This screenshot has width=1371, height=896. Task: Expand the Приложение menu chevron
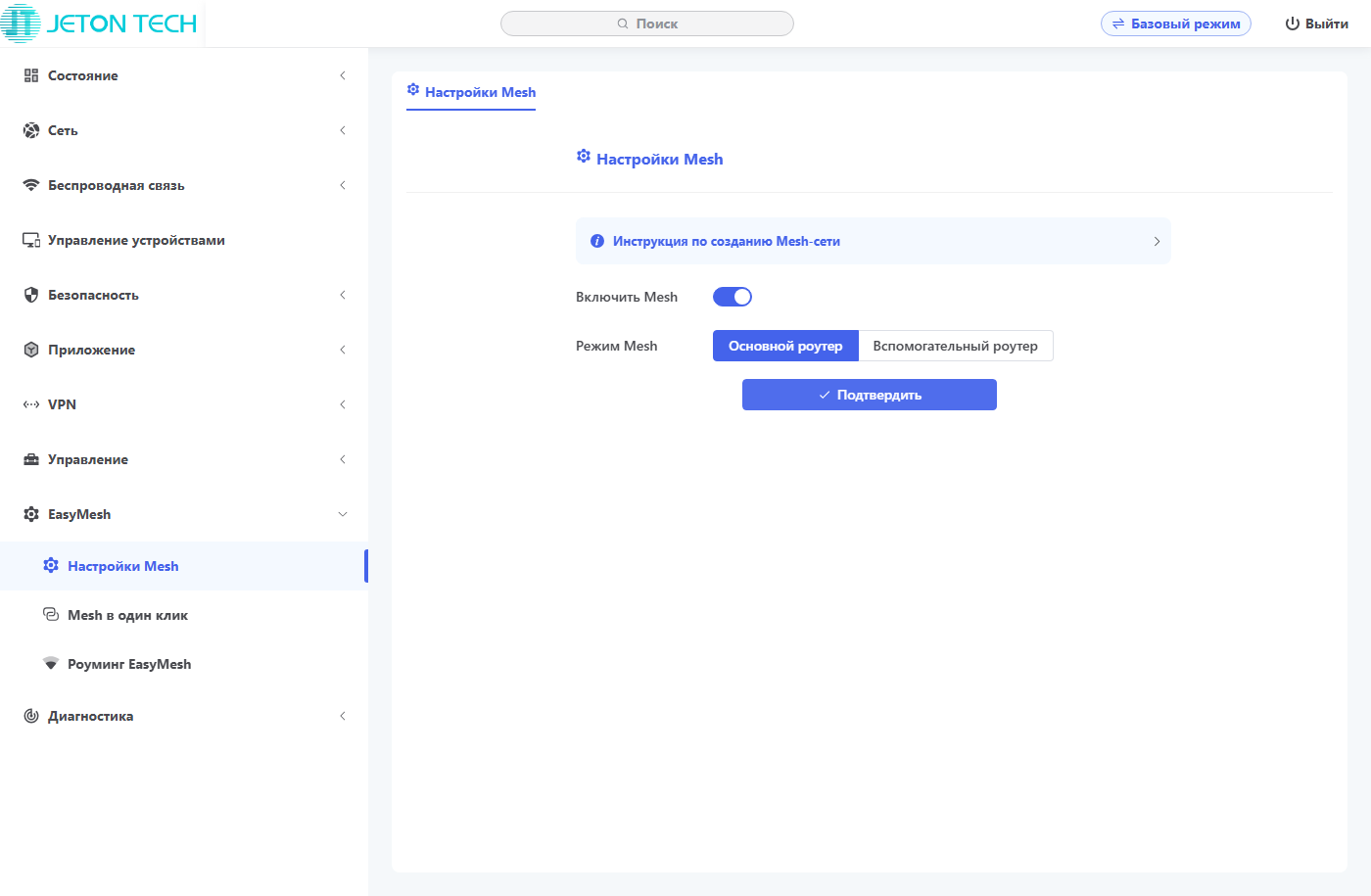click(x=343, y=350)
